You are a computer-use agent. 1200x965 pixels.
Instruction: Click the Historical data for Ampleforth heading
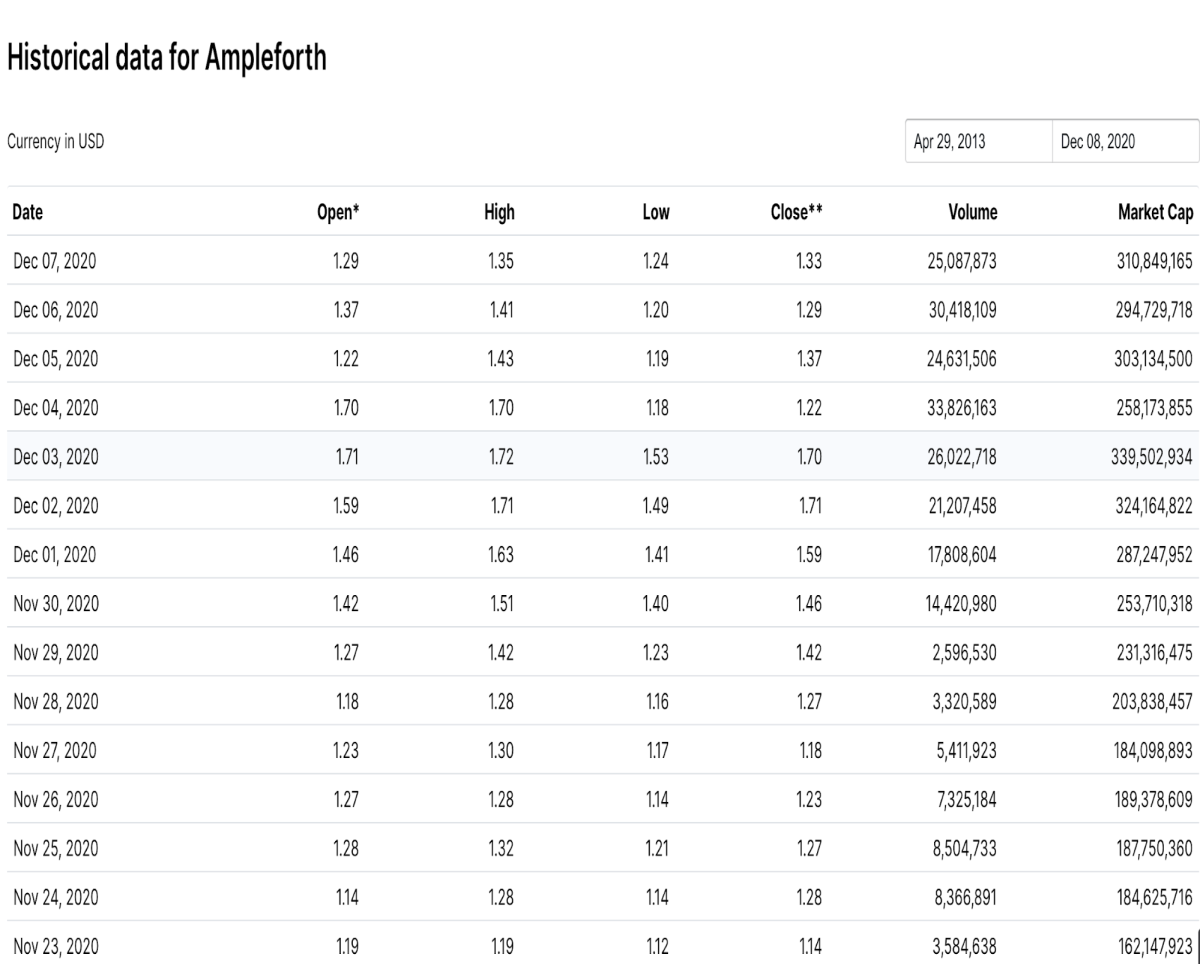[168, 60]
